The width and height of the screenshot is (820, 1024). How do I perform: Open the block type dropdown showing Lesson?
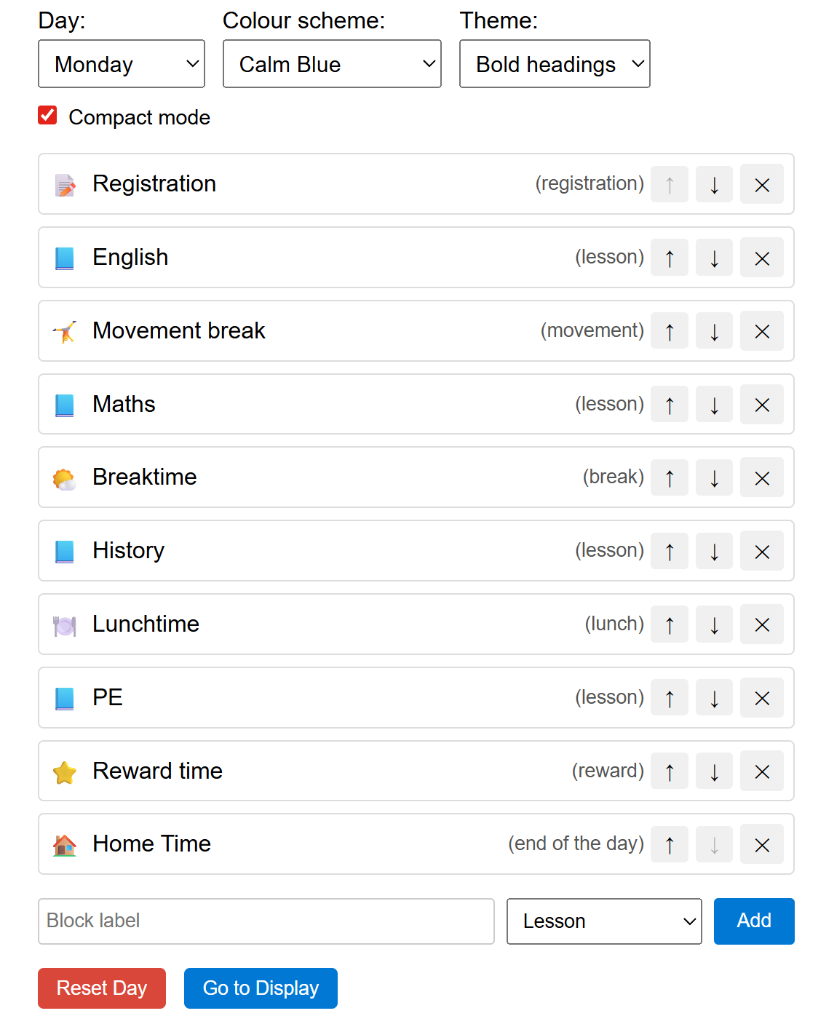[604, 921]
